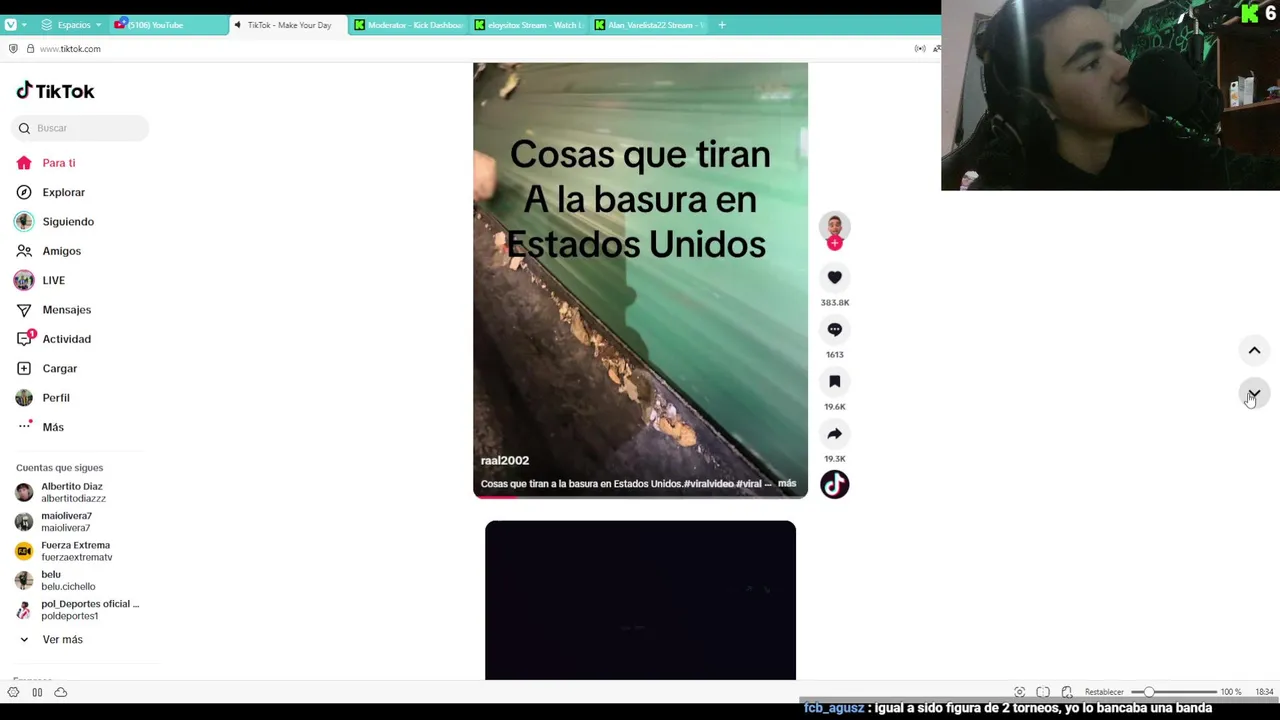Switch to Moderator Kick Dashboard tab

(409, 25)
